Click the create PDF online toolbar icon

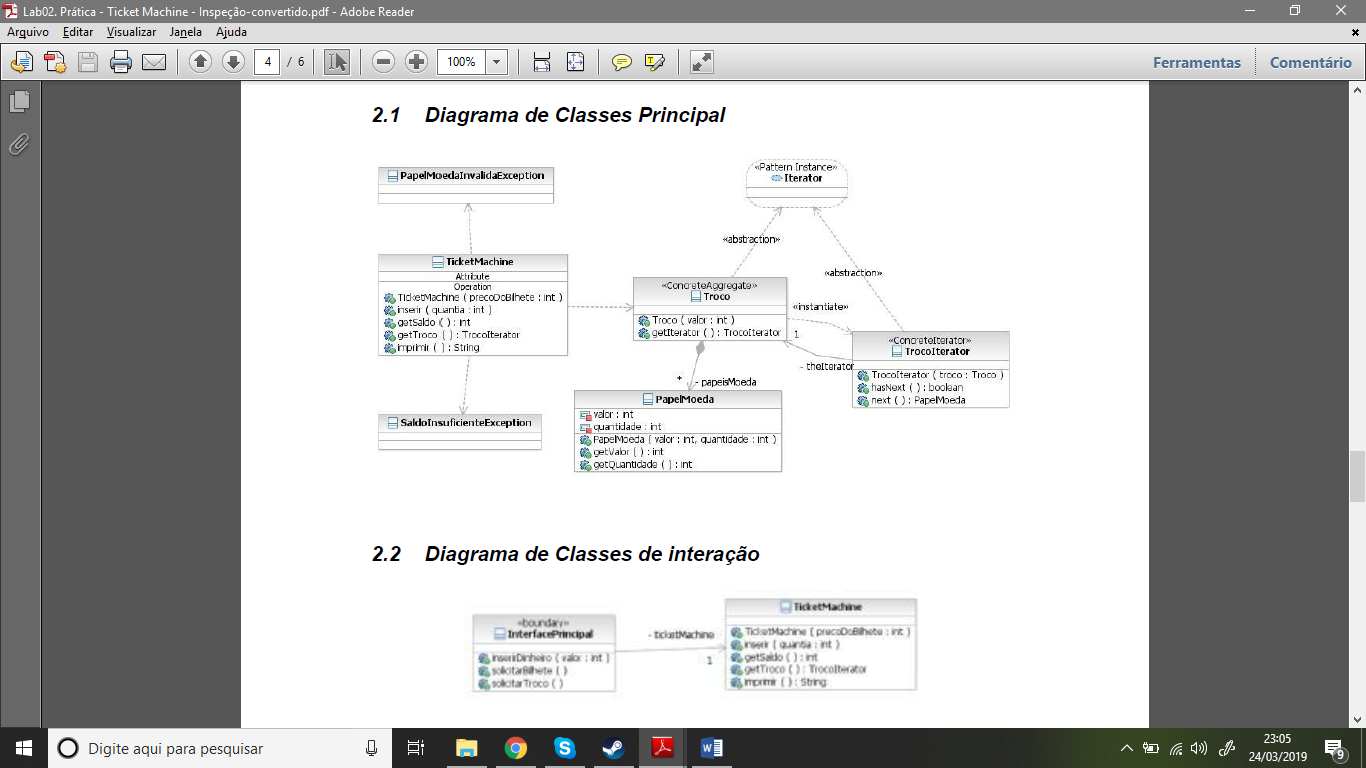21,62
